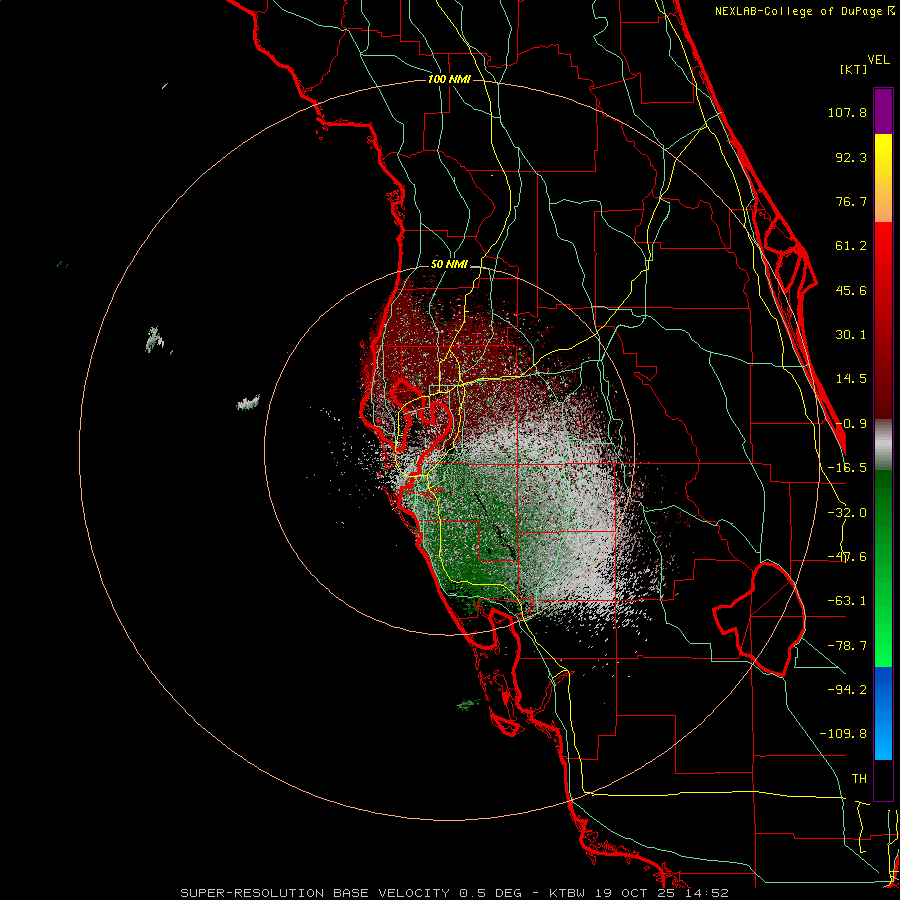The width and height of the screenshot is (900, 900).
Task: Click the -0.9 value on velocity scale
Action: pyautogui.click(x=851, y=424)
